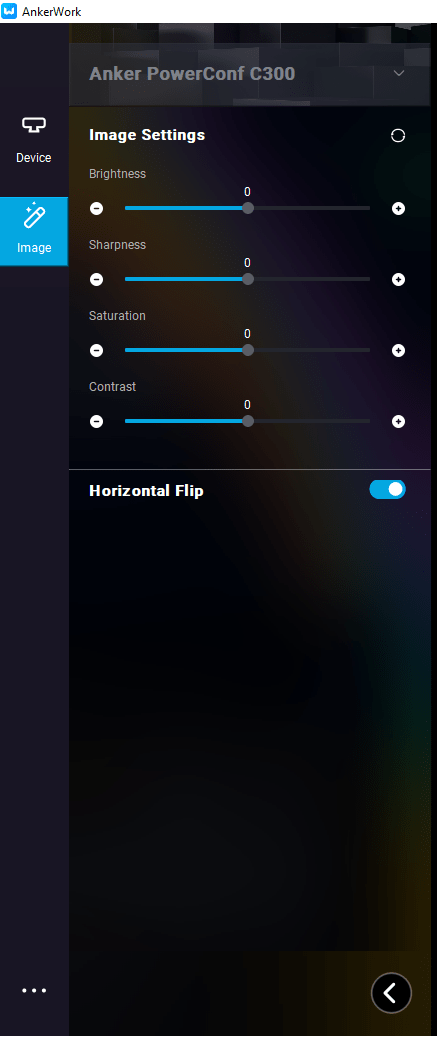
Task: Increase Contrast with the plus icon
Action: [398, 421]
